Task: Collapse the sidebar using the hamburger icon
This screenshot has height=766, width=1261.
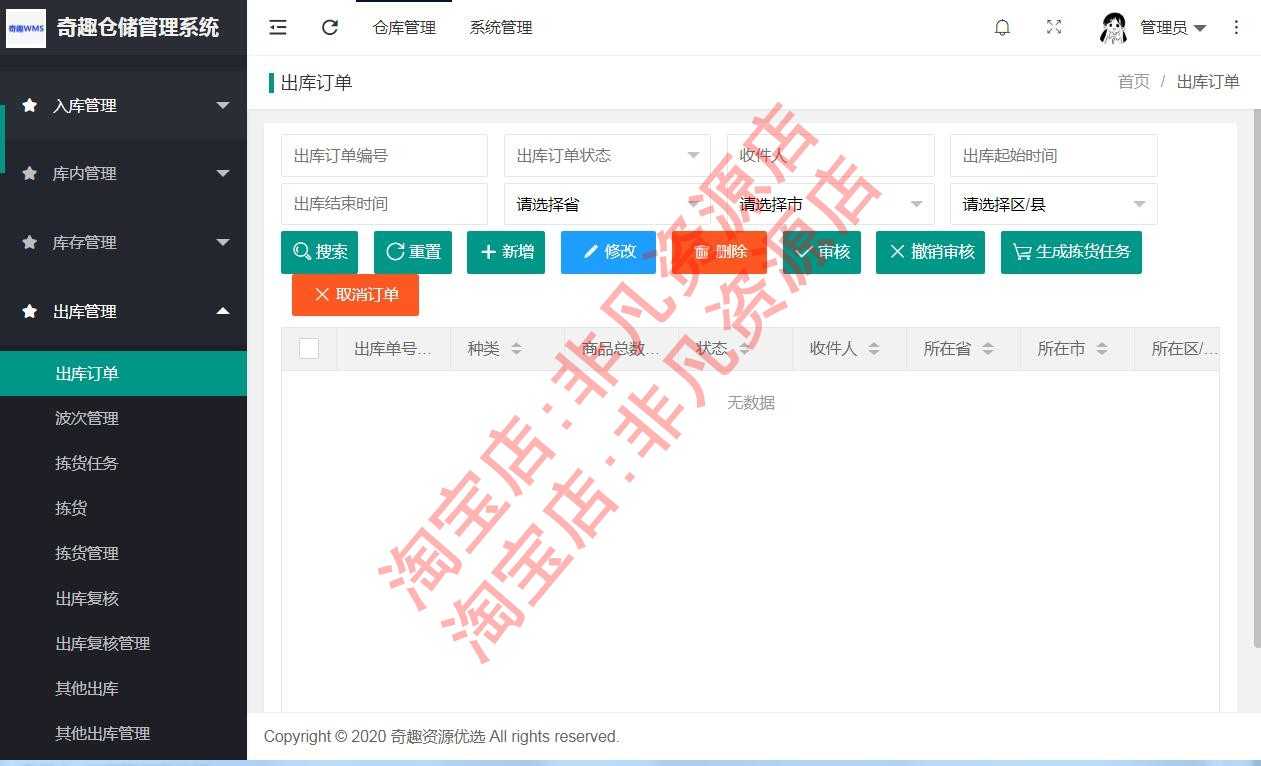Action: click(277, 27)
